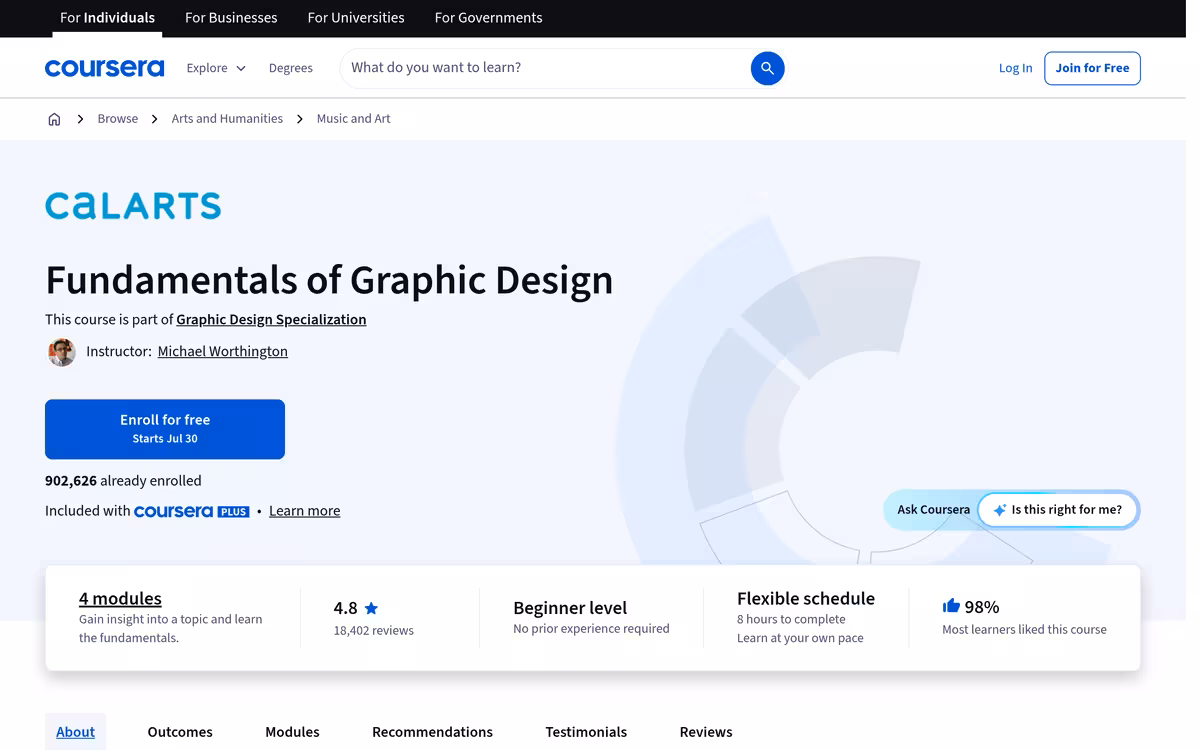Screen dimensions: 1200x750
Task: Click the Is this right for me? button
Action: 1057,510
